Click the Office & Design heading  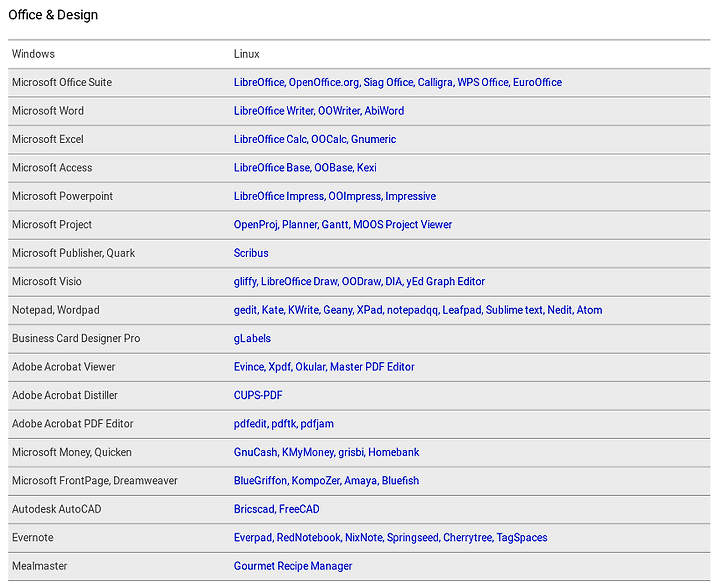pyautogui.click(x=53, y=15)
